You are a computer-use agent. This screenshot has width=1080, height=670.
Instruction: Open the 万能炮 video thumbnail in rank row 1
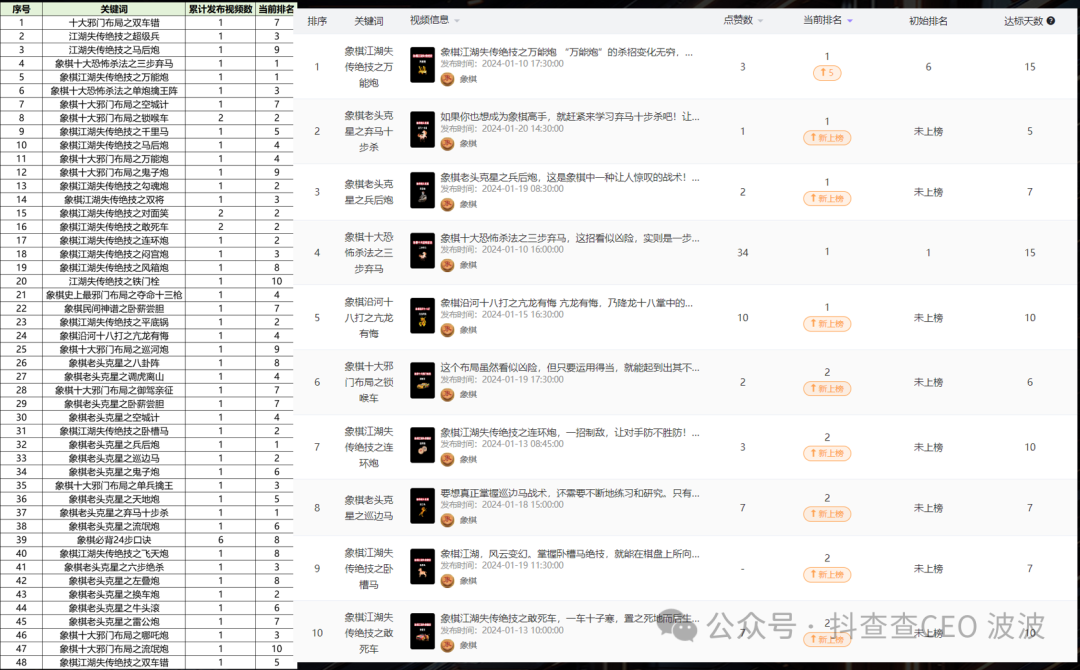click(x=422, y=65)
